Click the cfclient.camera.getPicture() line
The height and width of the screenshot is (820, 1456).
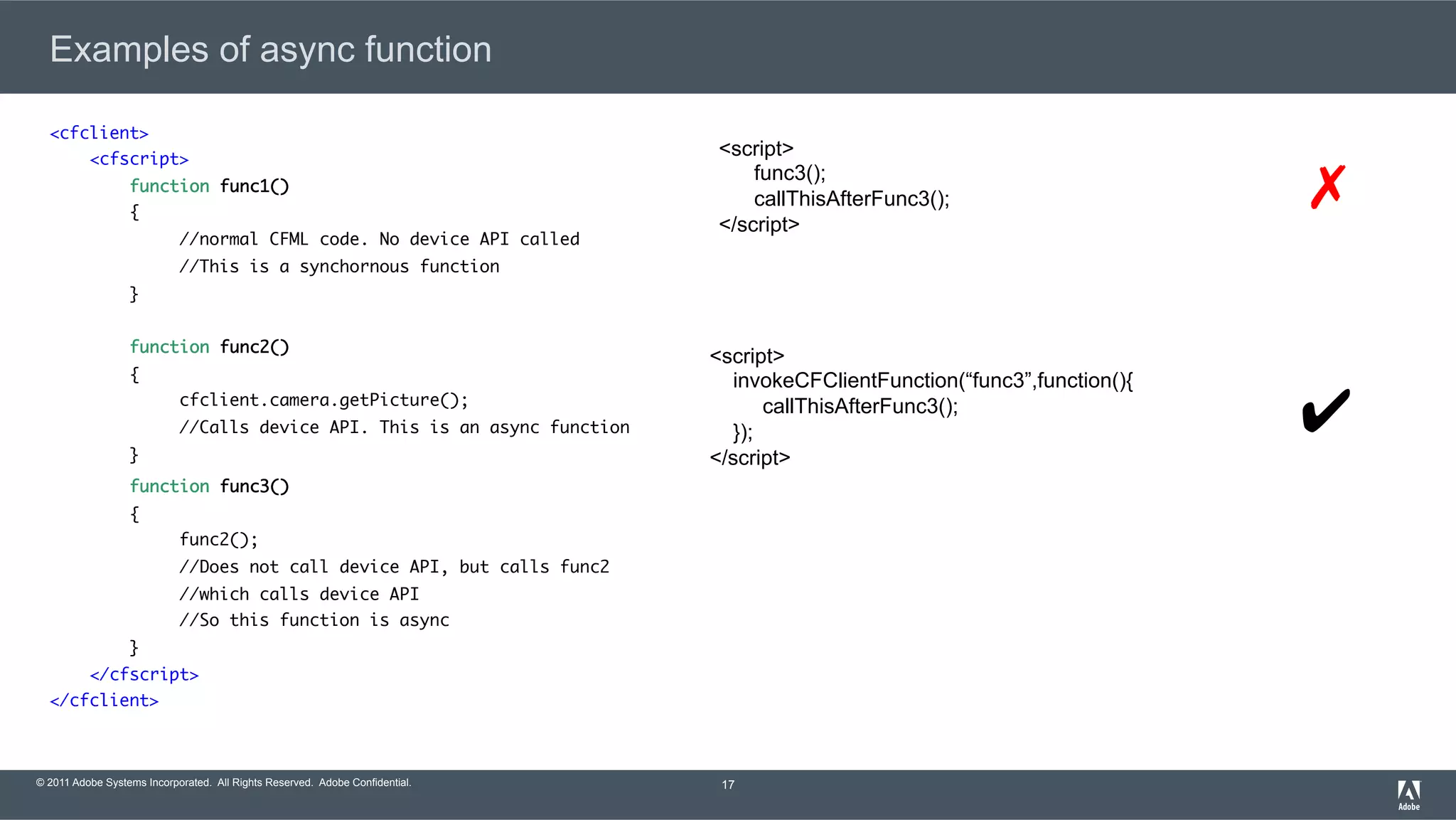click(x=323, y=400)
